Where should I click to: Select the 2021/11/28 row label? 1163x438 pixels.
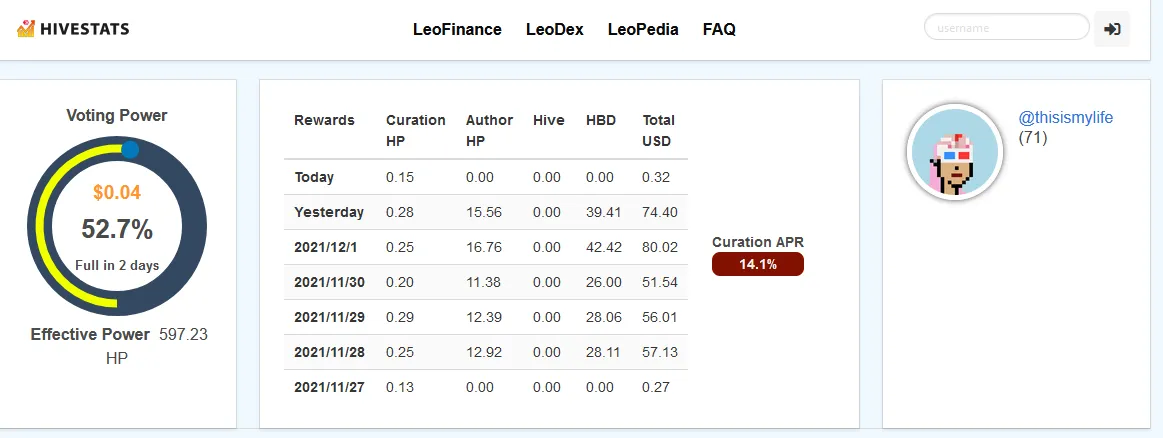click(x=329, y=352)
